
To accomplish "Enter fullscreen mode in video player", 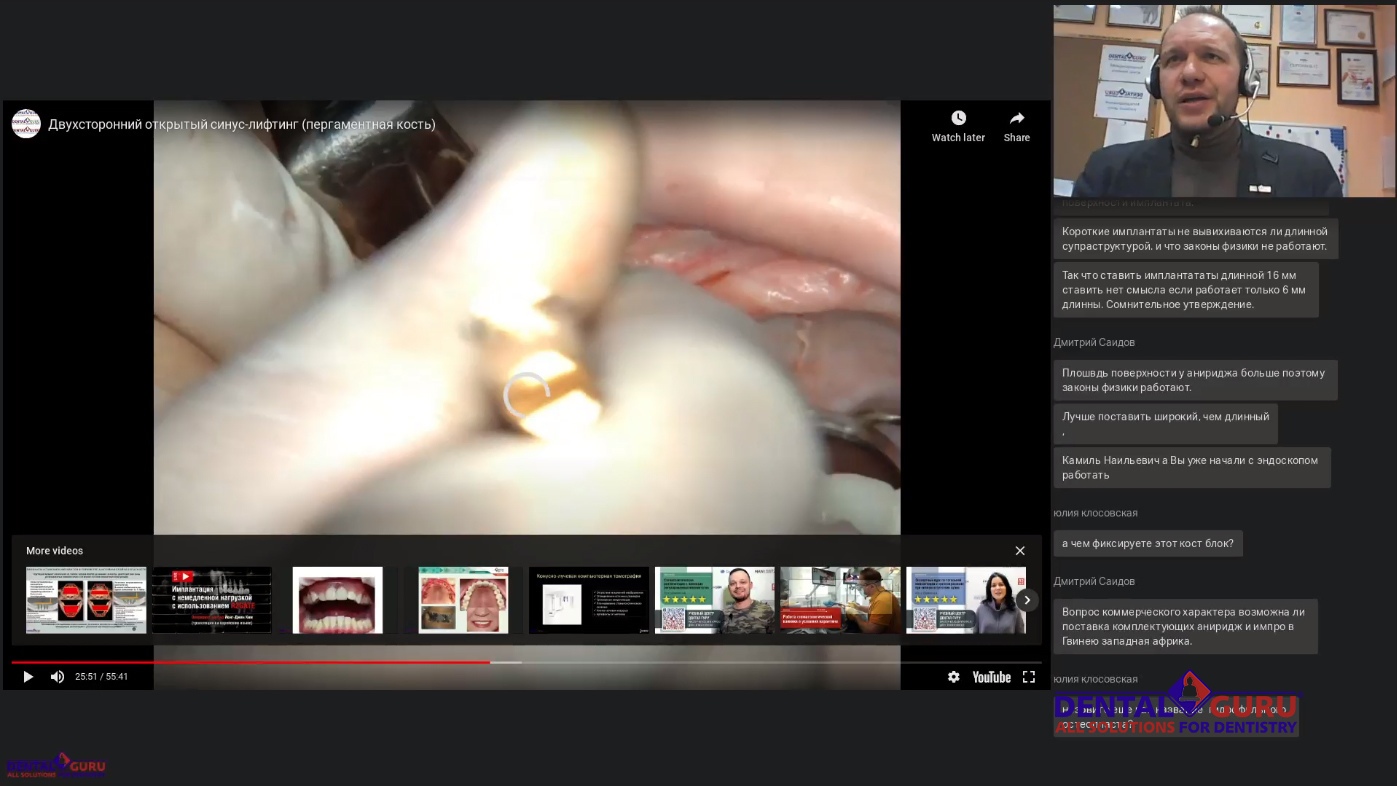I will tap(1028, 677).
